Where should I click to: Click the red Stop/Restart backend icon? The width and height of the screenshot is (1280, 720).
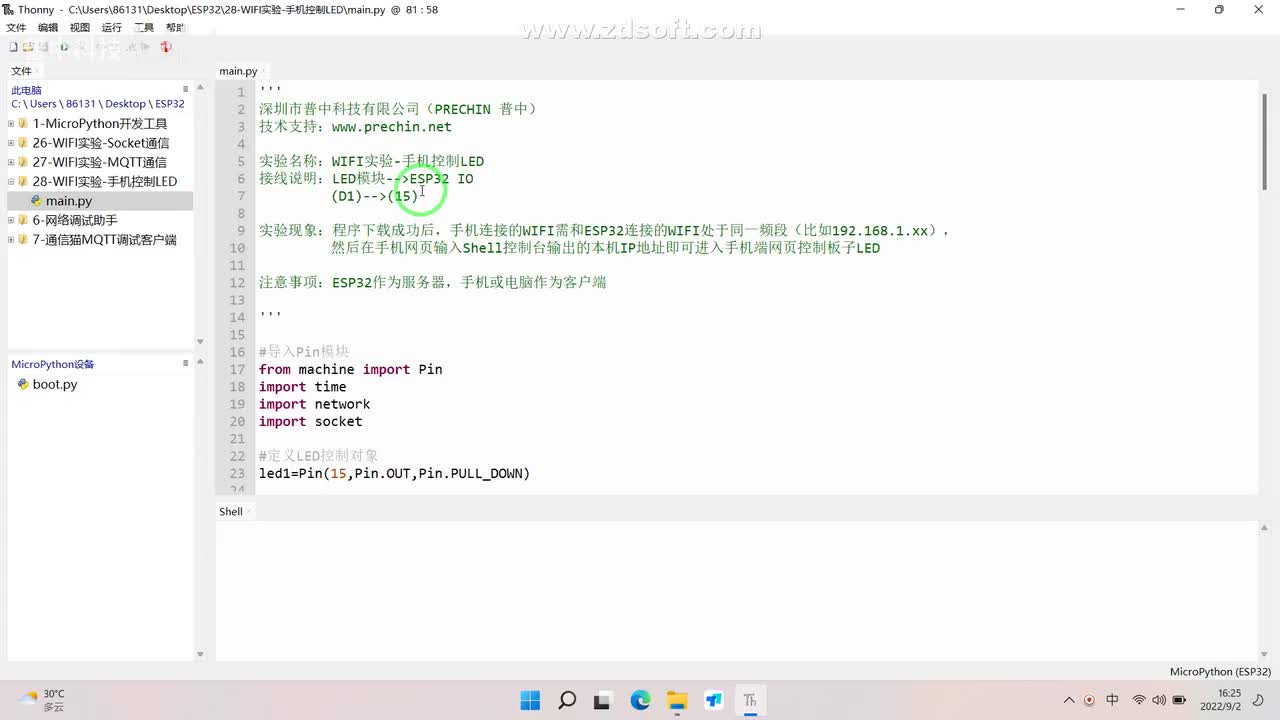coord(166,46)
